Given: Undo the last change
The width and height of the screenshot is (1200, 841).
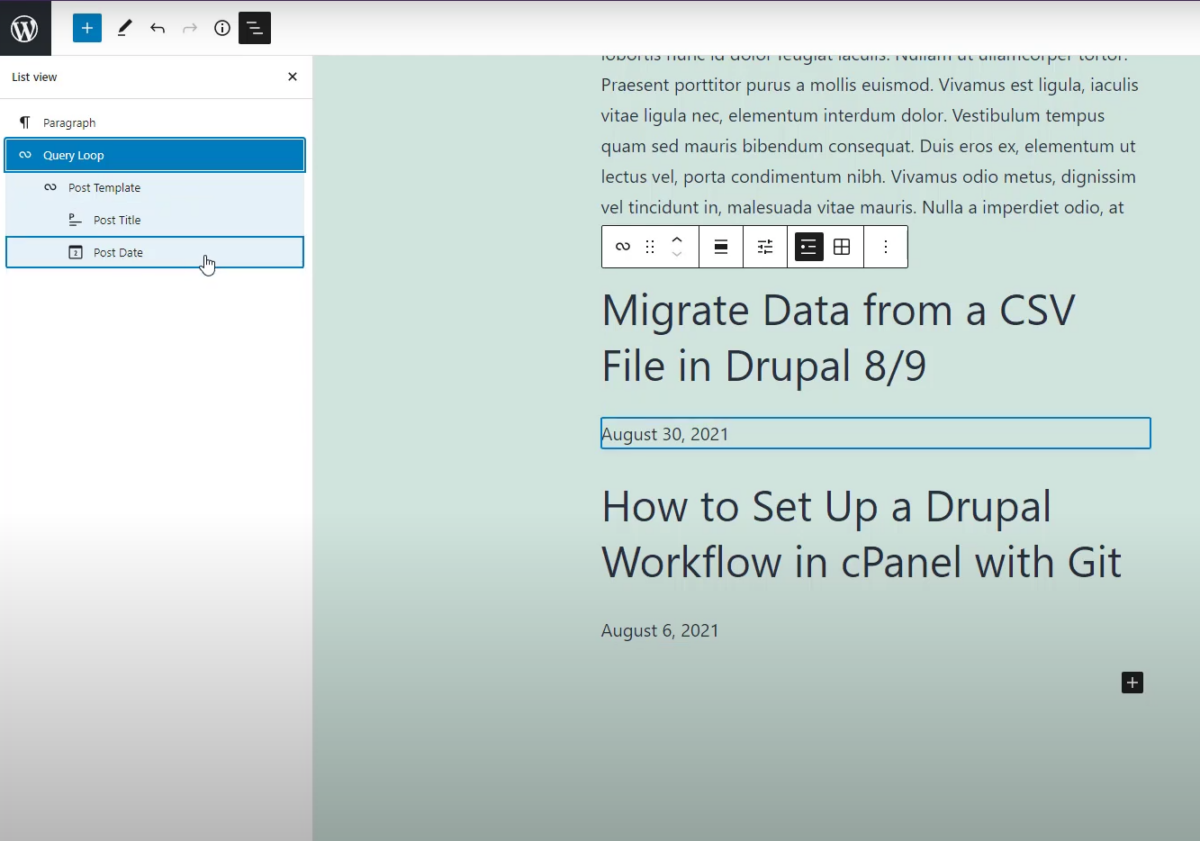Looking at the screenshot, I should coord(157,28).
